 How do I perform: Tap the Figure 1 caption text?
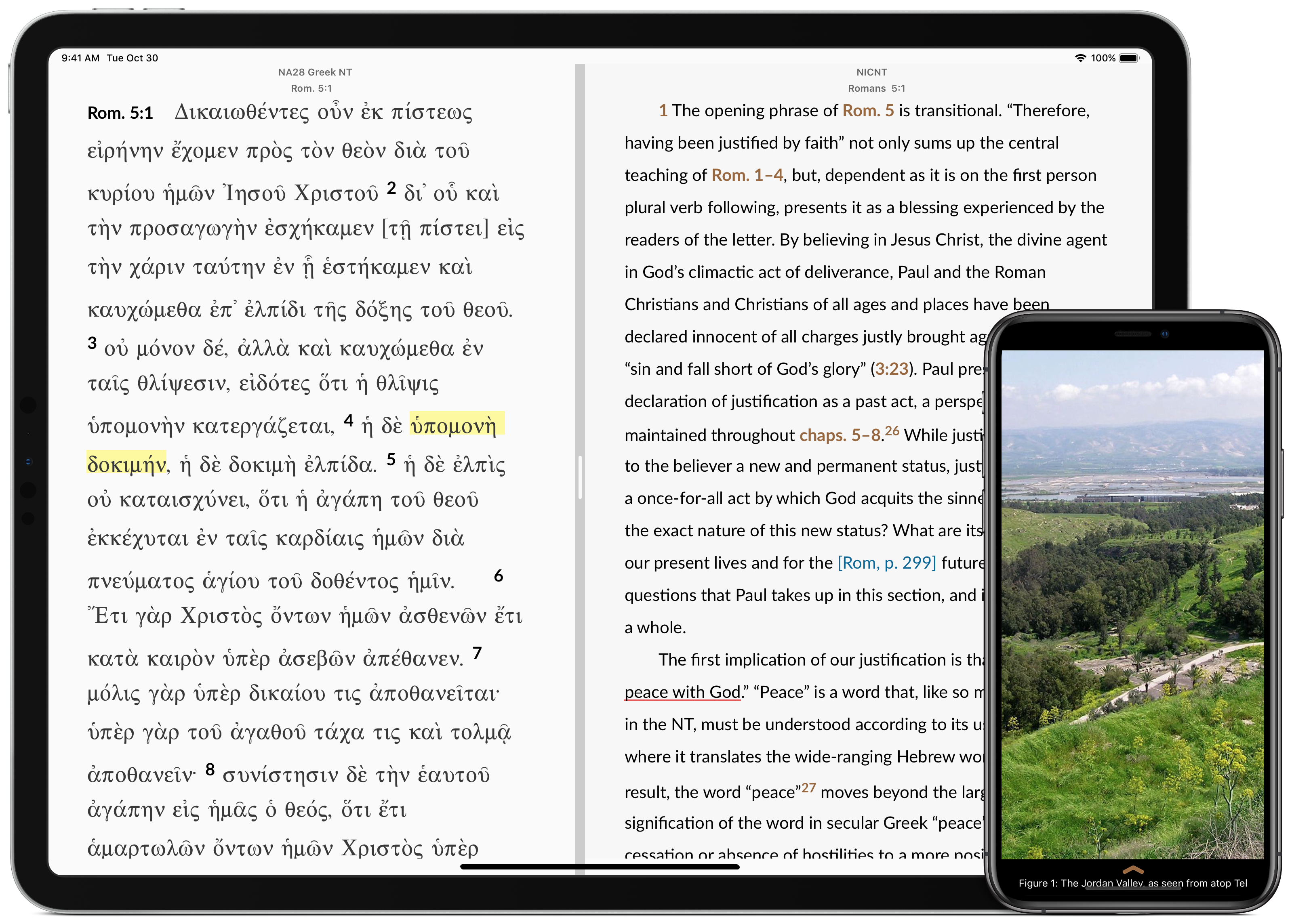coord(1132,883)
